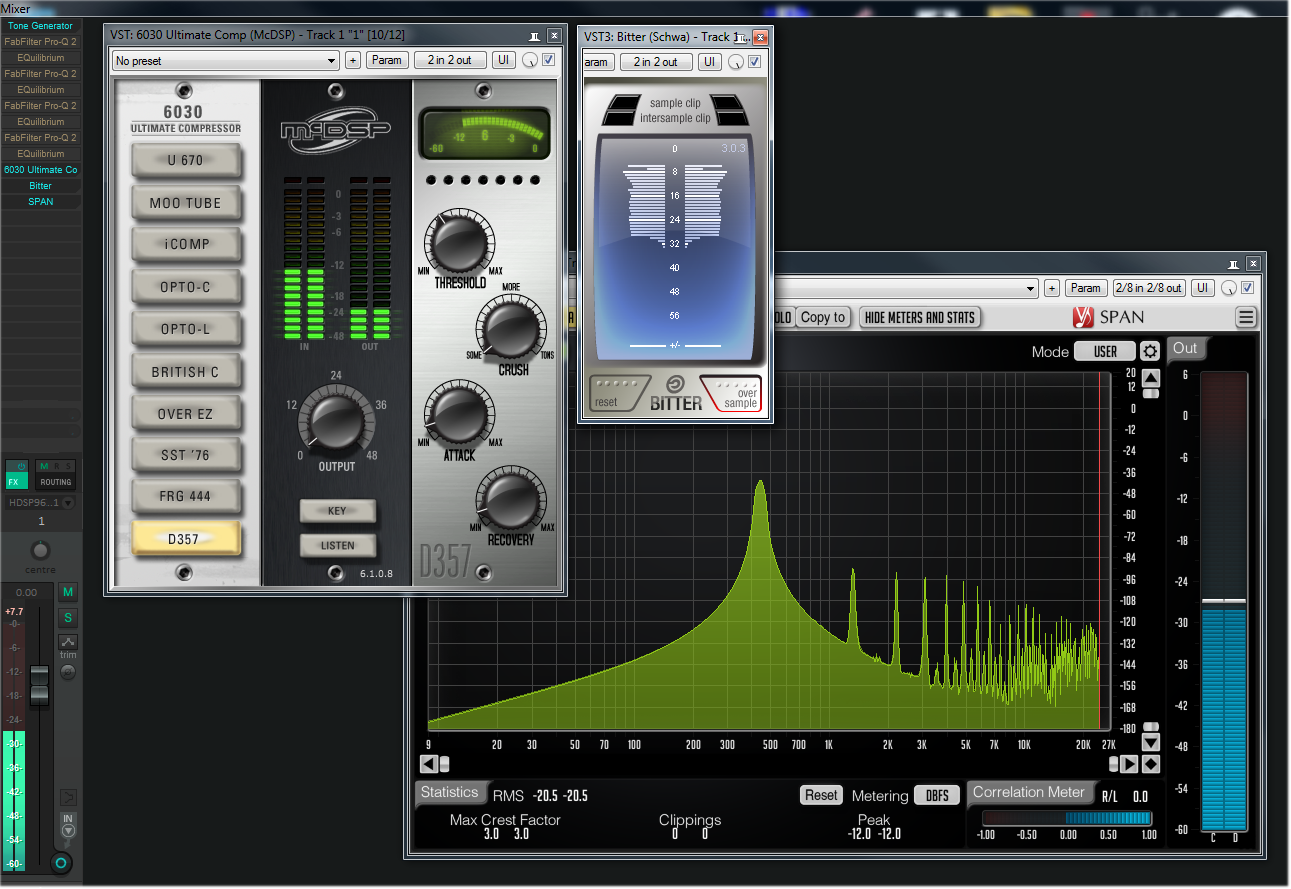This screenshot has width=1291, height=889.
Task: Click the SPAN logo icon
Action: 1083,317
